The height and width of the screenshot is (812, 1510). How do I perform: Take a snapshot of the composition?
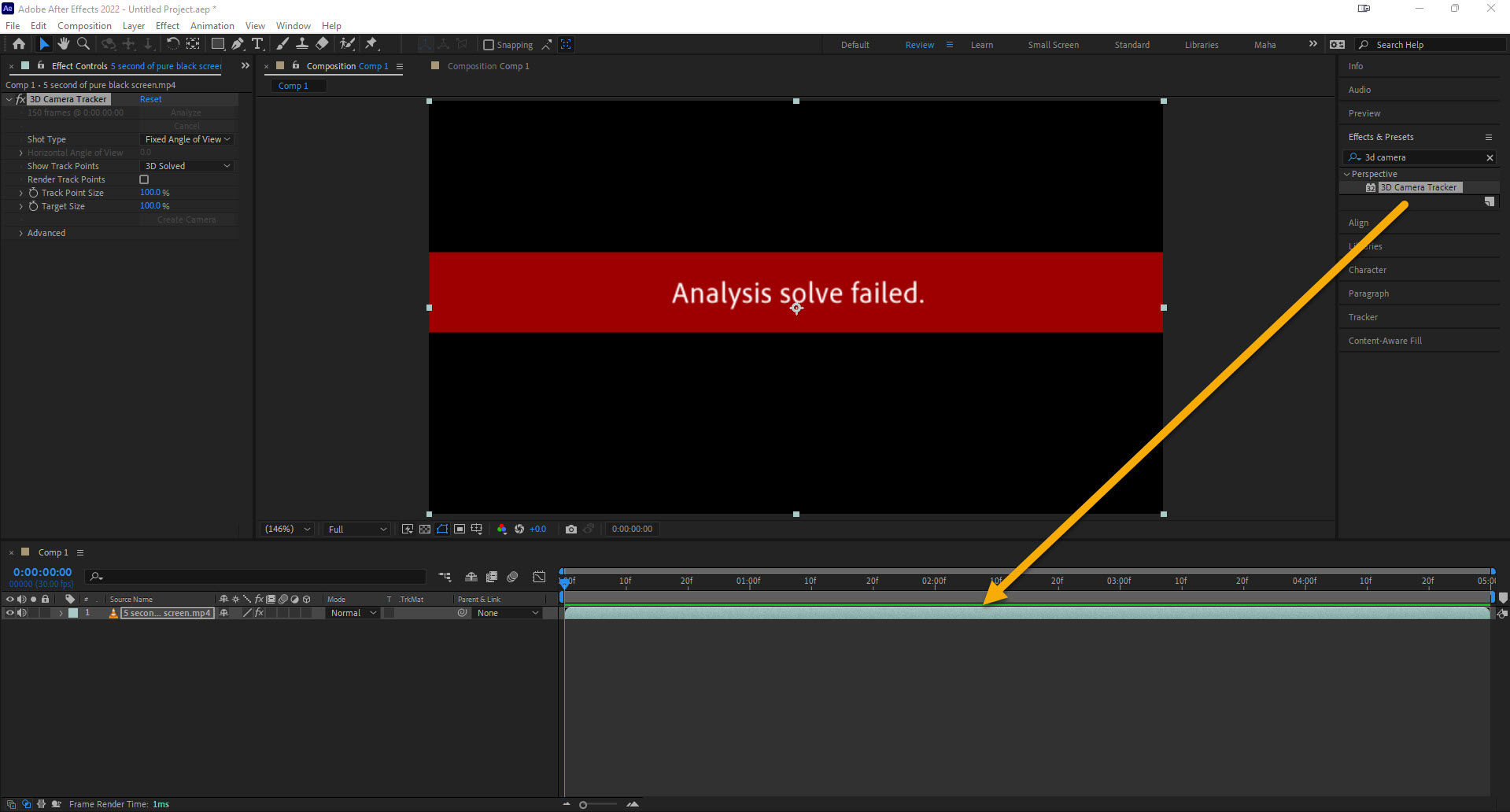tap(571, 529)
